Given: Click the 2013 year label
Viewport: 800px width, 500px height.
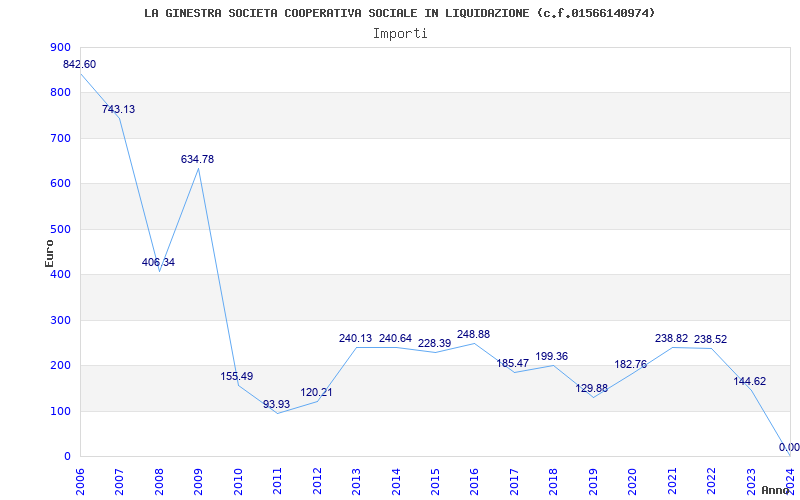Looking at the screenshot, I should pos(357,481).
